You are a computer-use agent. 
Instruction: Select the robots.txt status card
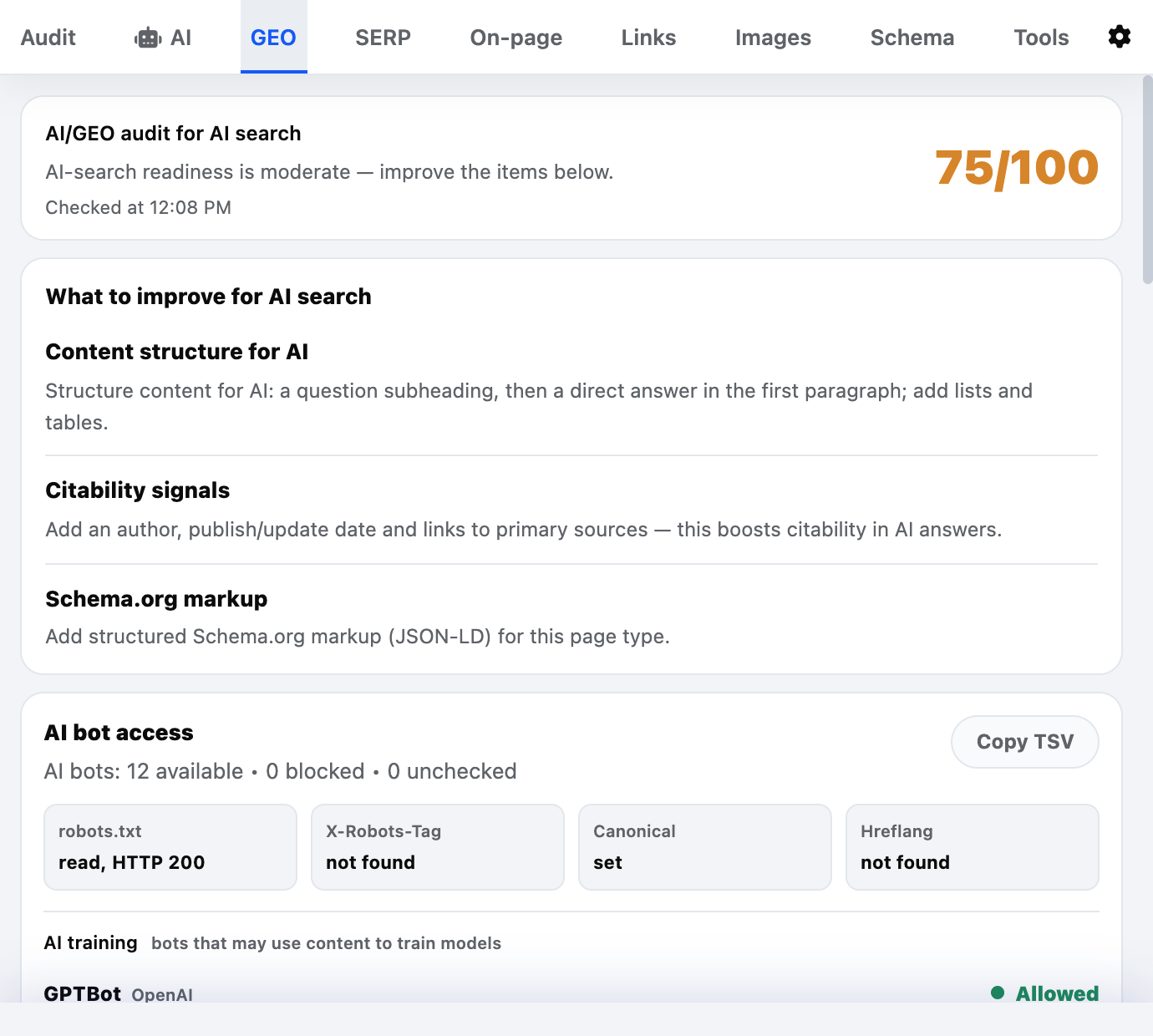[x=170, y=847]
